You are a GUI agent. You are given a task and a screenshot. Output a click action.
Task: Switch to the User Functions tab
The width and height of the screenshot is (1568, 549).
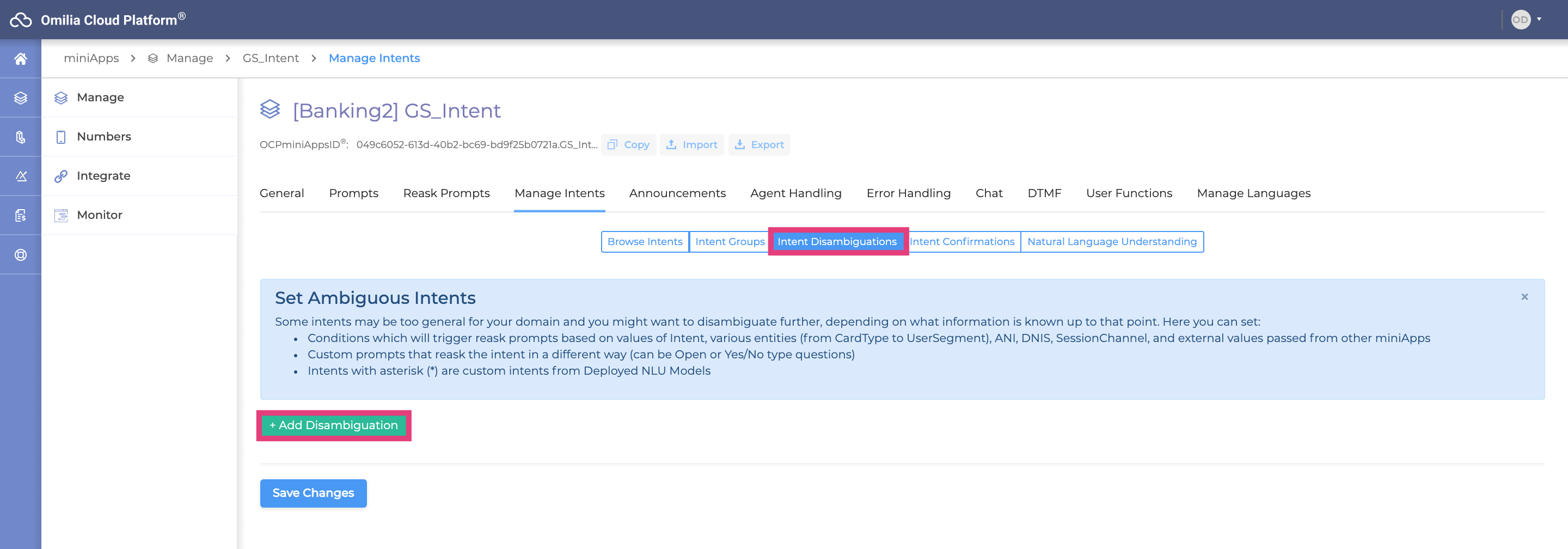pyautogui.click(x=1129, y=193)
